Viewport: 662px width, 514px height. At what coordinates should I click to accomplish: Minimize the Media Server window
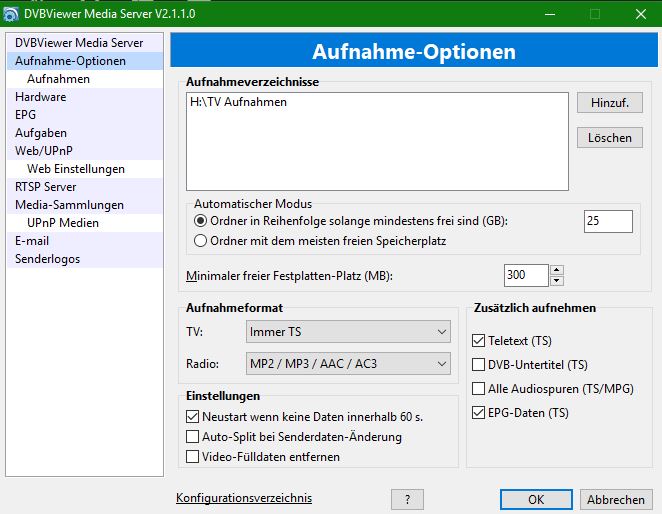click(x=550, y=14)
